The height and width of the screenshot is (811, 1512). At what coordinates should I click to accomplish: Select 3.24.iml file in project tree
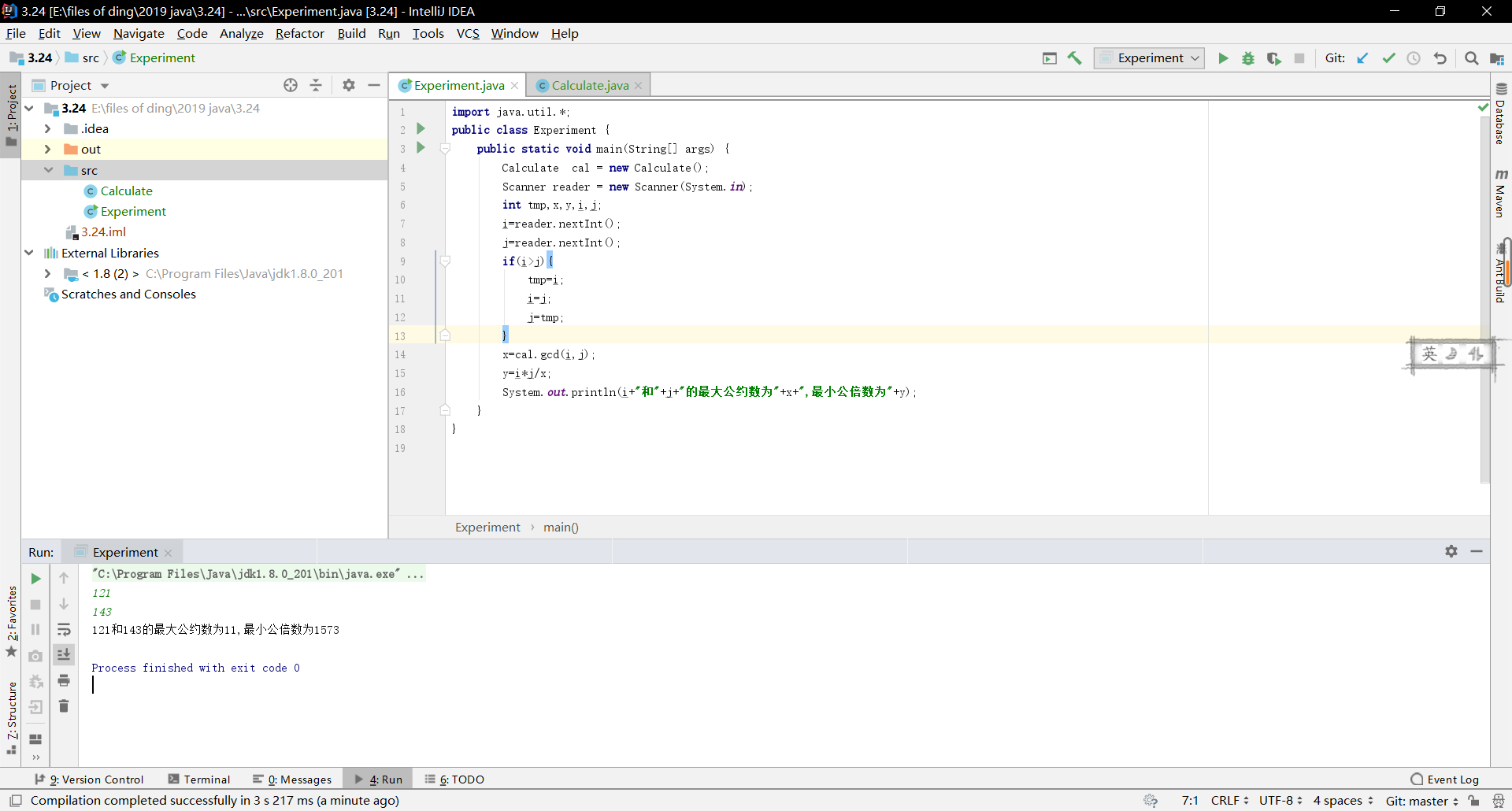click(103, 231)
